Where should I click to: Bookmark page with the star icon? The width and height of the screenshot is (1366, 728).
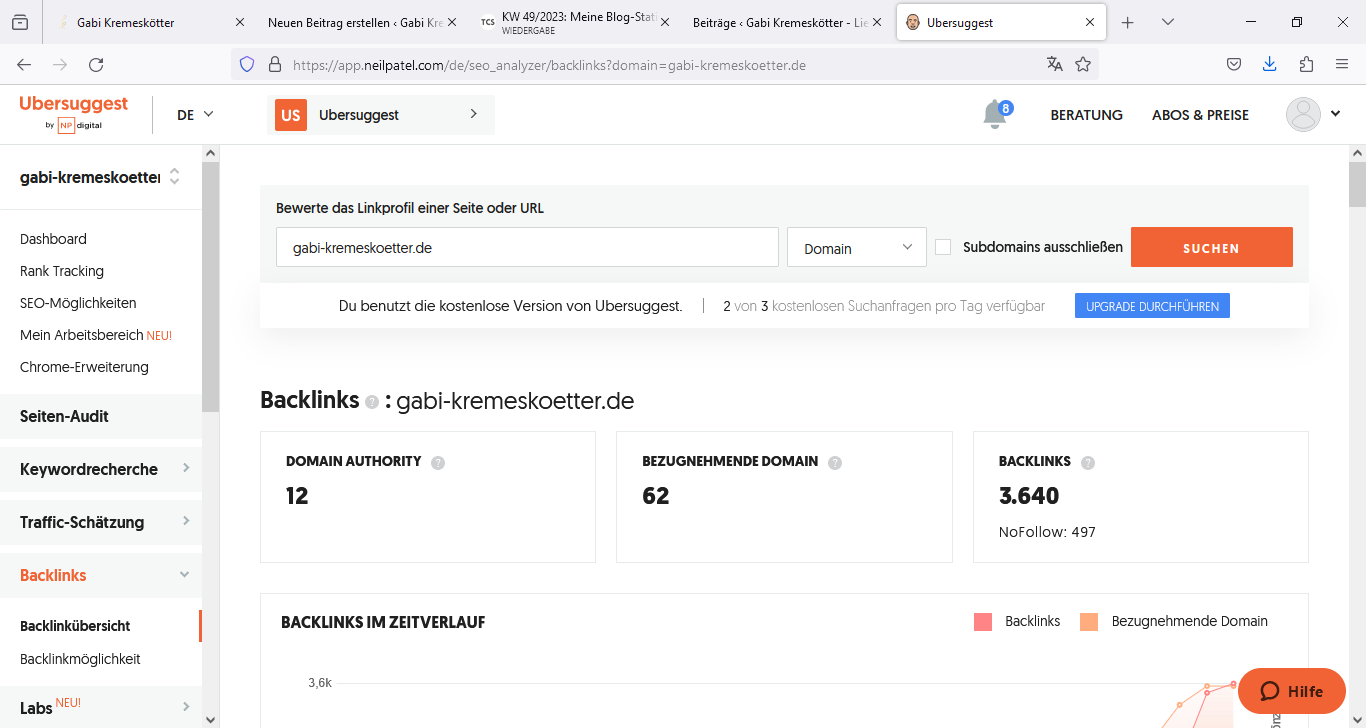pyautogui.click(x=1083, y=64)
